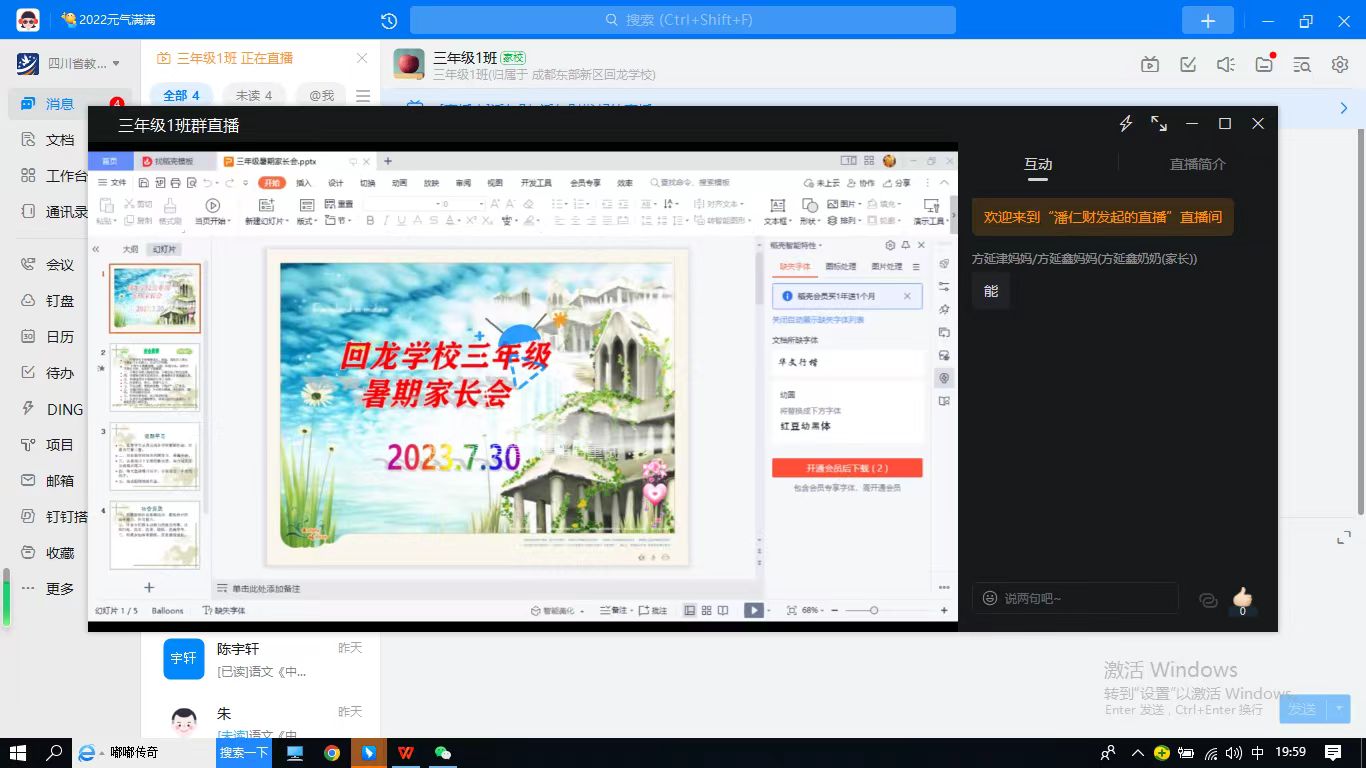This screenshot has width=1366, height=768.
Task: Open the group announcement speaker icon
Action: coord(1226,65)
